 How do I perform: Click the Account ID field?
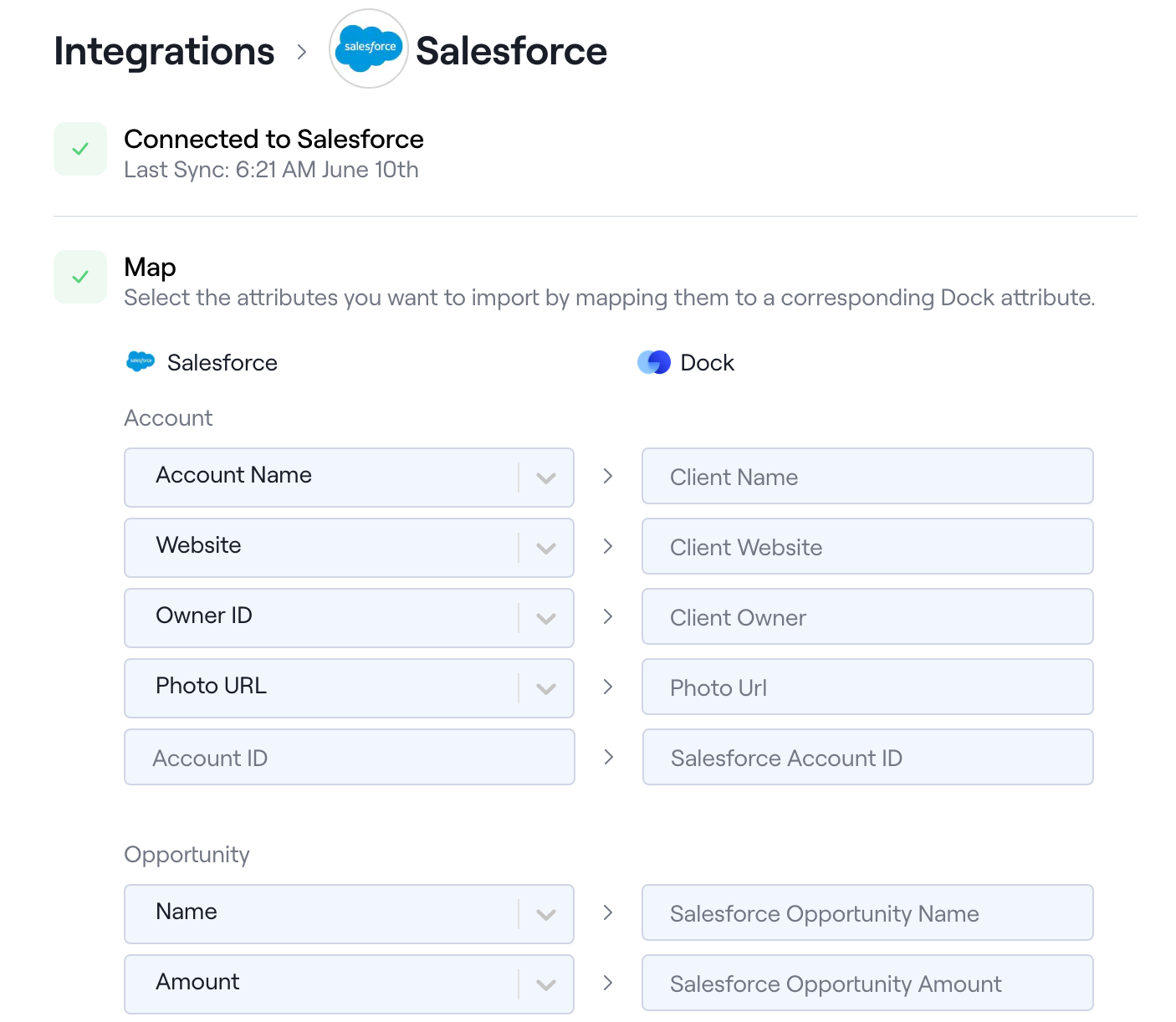coord(349,758)
